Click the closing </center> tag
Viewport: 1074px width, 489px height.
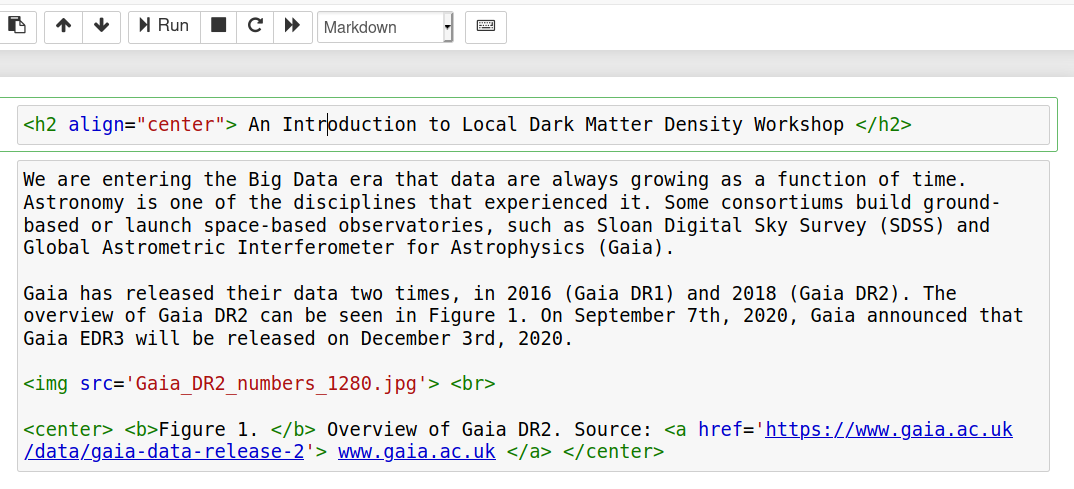[614, 452]
